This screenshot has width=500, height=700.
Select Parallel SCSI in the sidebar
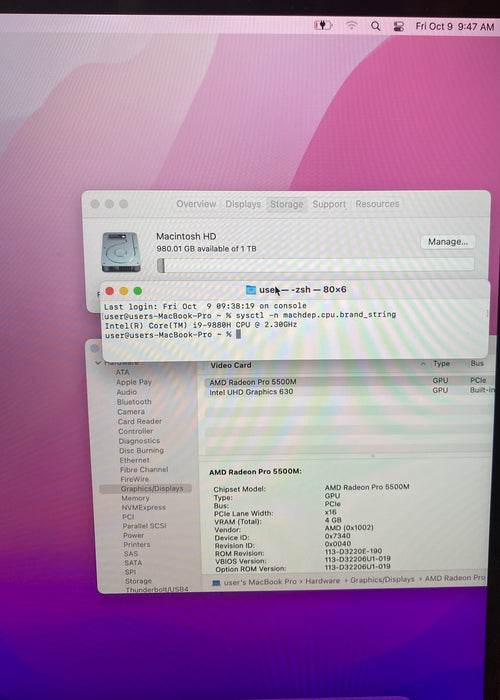click(145, 526)
